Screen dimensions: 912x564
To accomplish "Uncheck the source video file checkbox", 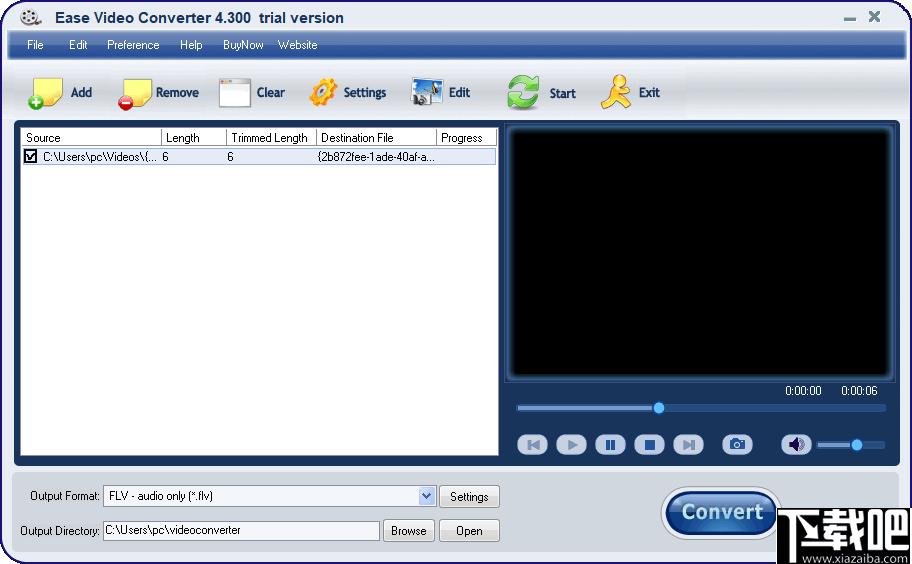I will (31, 156).
